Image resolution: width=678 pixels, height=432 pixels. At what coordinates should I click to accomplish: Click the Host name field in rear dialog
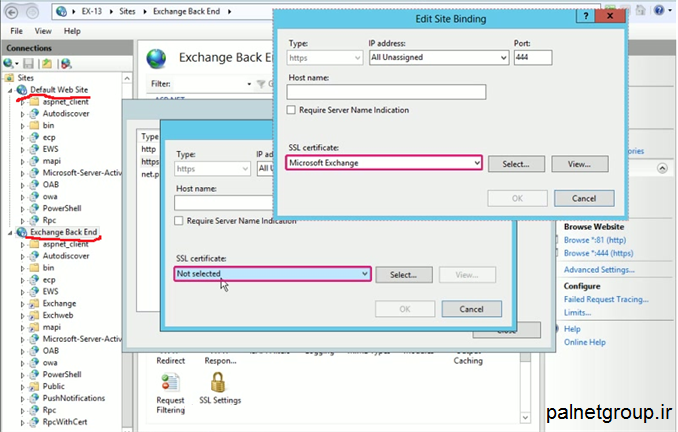pos(224,202)
